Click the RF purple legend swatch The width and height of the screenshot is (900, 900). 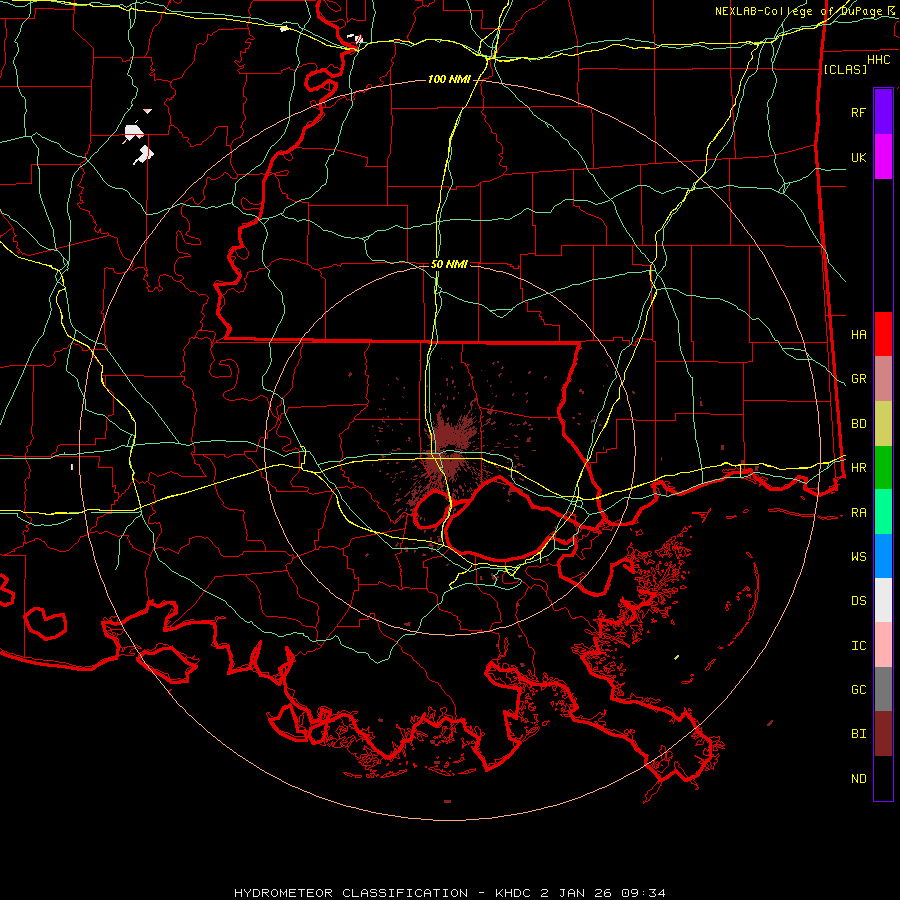[x=883, y=112]
